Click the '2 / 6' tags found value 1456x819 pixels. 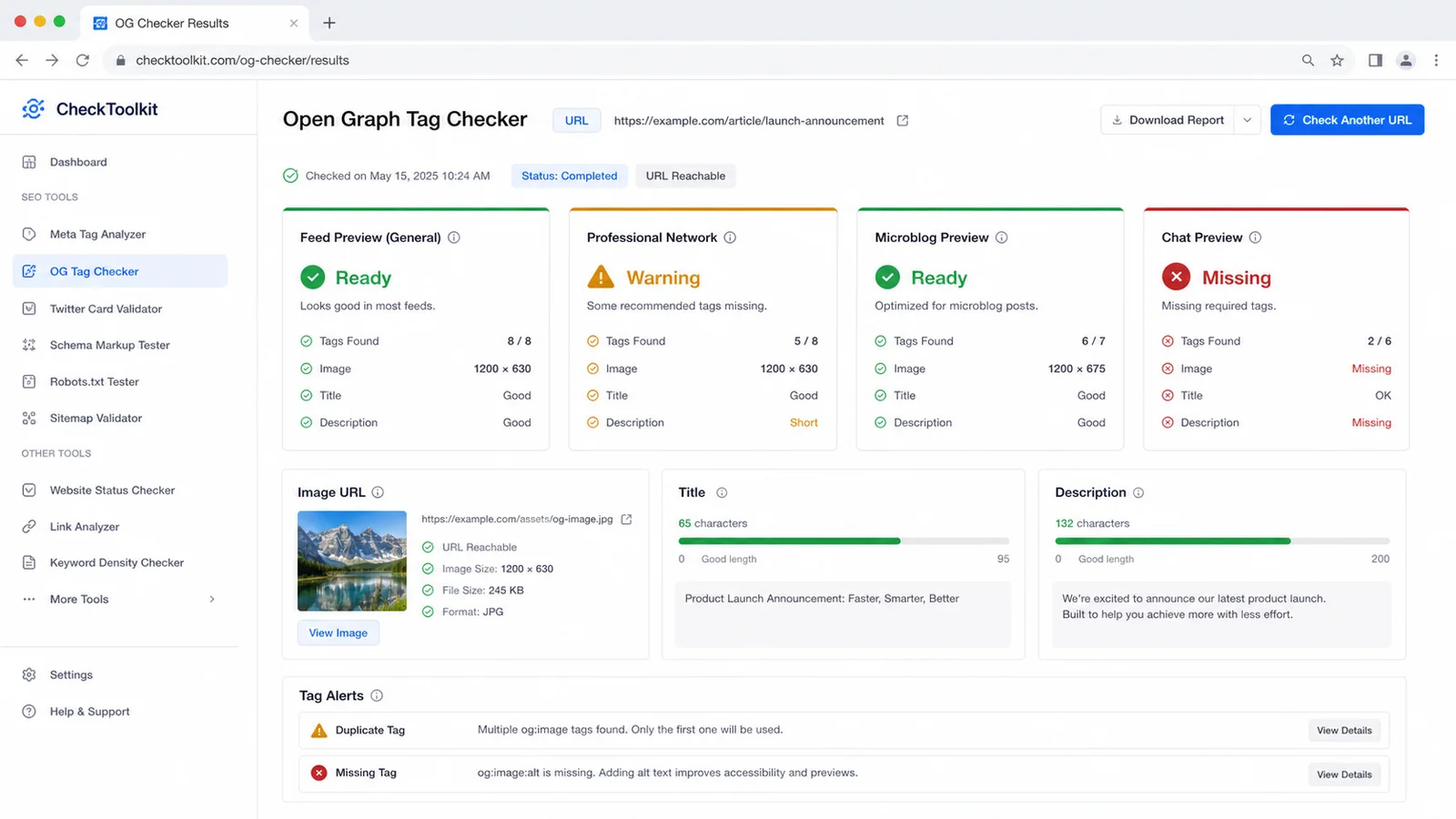point(1380,341)
